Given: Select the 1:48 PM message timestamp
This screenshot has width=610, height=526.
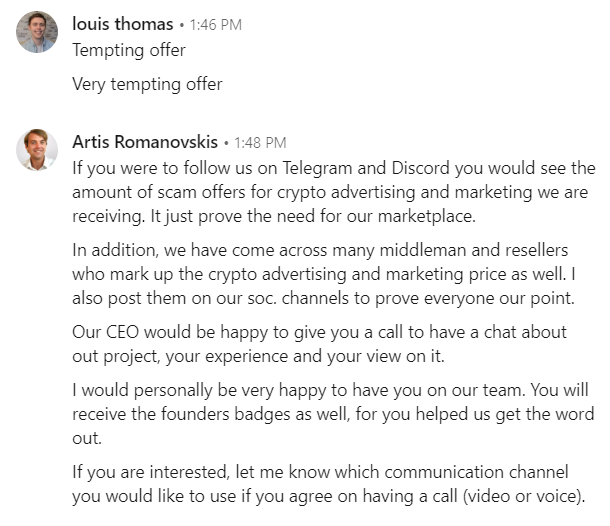Looking at the screenshot, I should pos(260,143).
